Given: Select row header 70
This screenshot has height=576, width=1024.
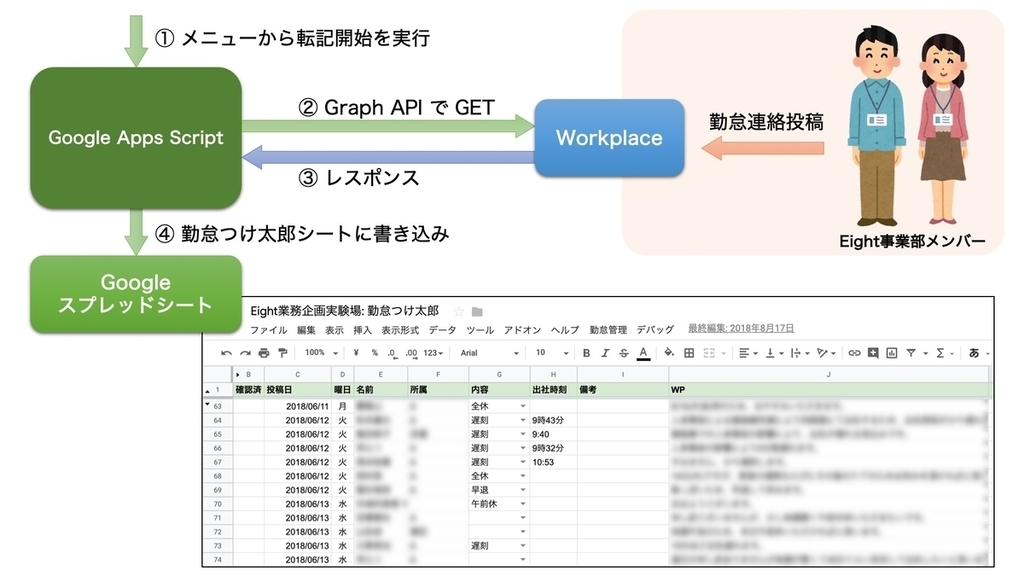Looking at the screenshot, I should click(x=217, y=504).
